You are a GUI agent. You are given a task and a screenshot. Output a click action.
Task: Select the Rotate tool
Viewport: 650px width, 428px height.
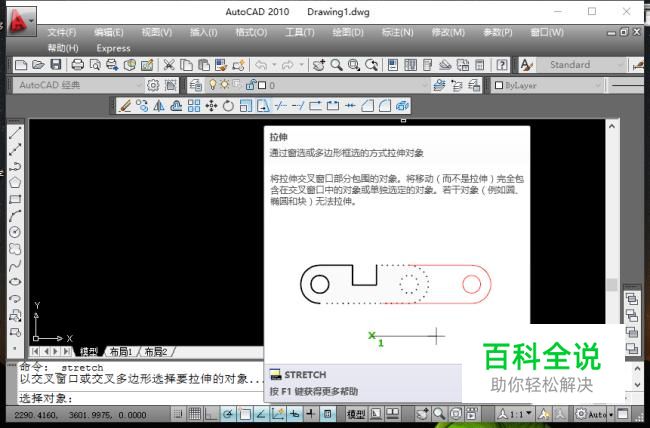tap(228, 106)
